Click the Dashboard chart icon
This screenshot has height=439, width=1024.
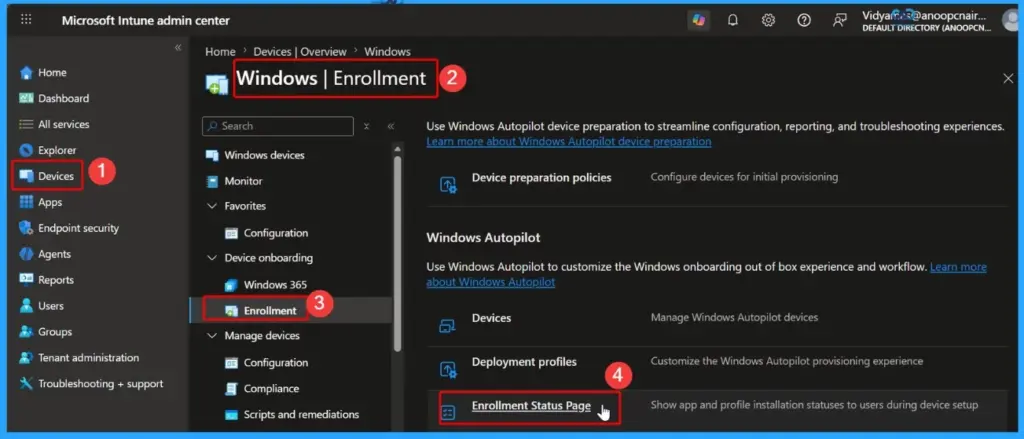[26, 99]
